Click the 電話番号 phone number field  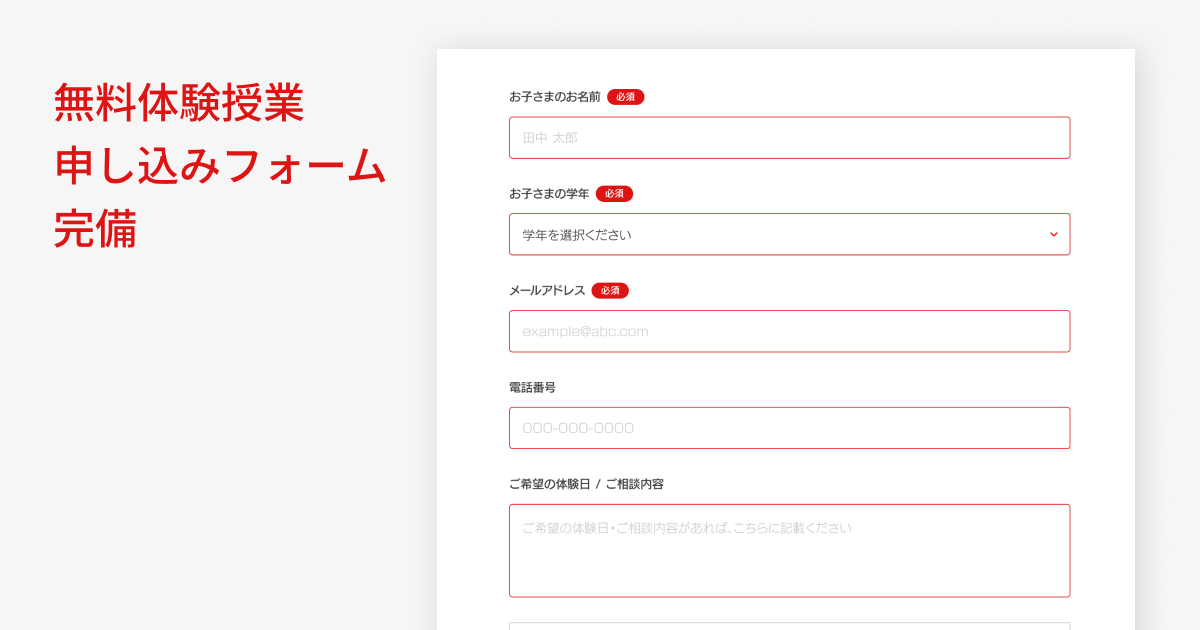pos(789,427)
